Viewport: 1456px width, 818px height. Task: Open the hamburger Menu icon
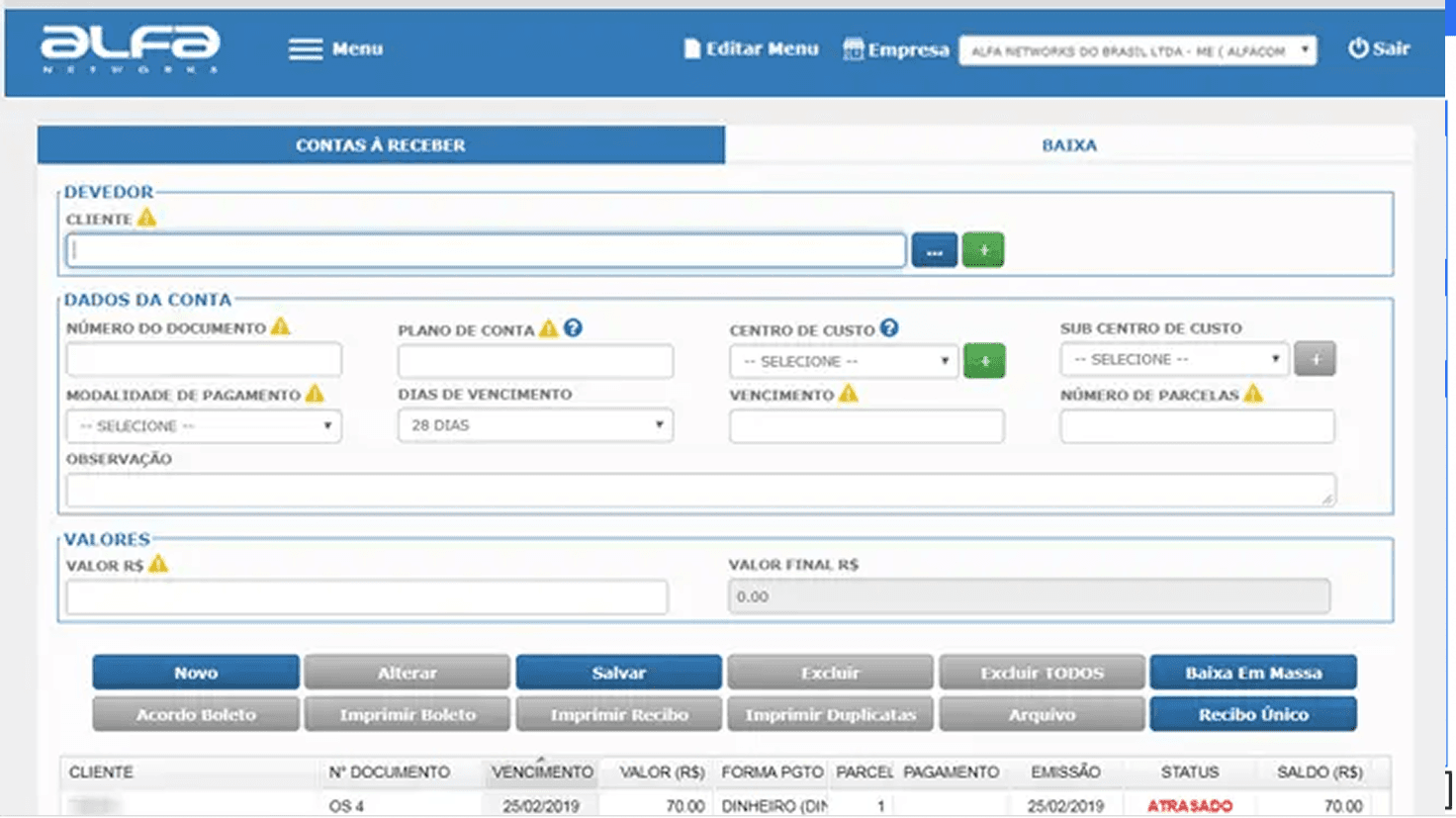tap(306, 48)
